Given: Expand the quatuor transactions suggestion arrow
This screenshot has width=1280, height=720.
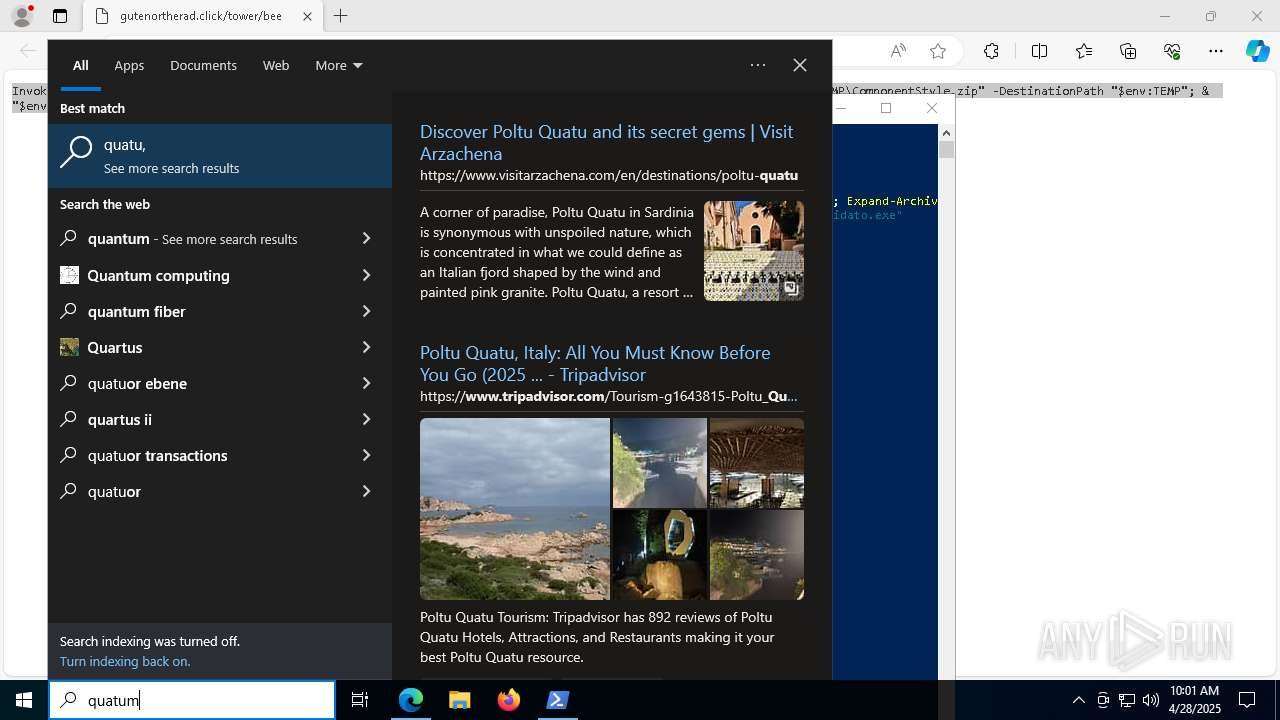Looking at the screenshot, I should pos(366,455).
